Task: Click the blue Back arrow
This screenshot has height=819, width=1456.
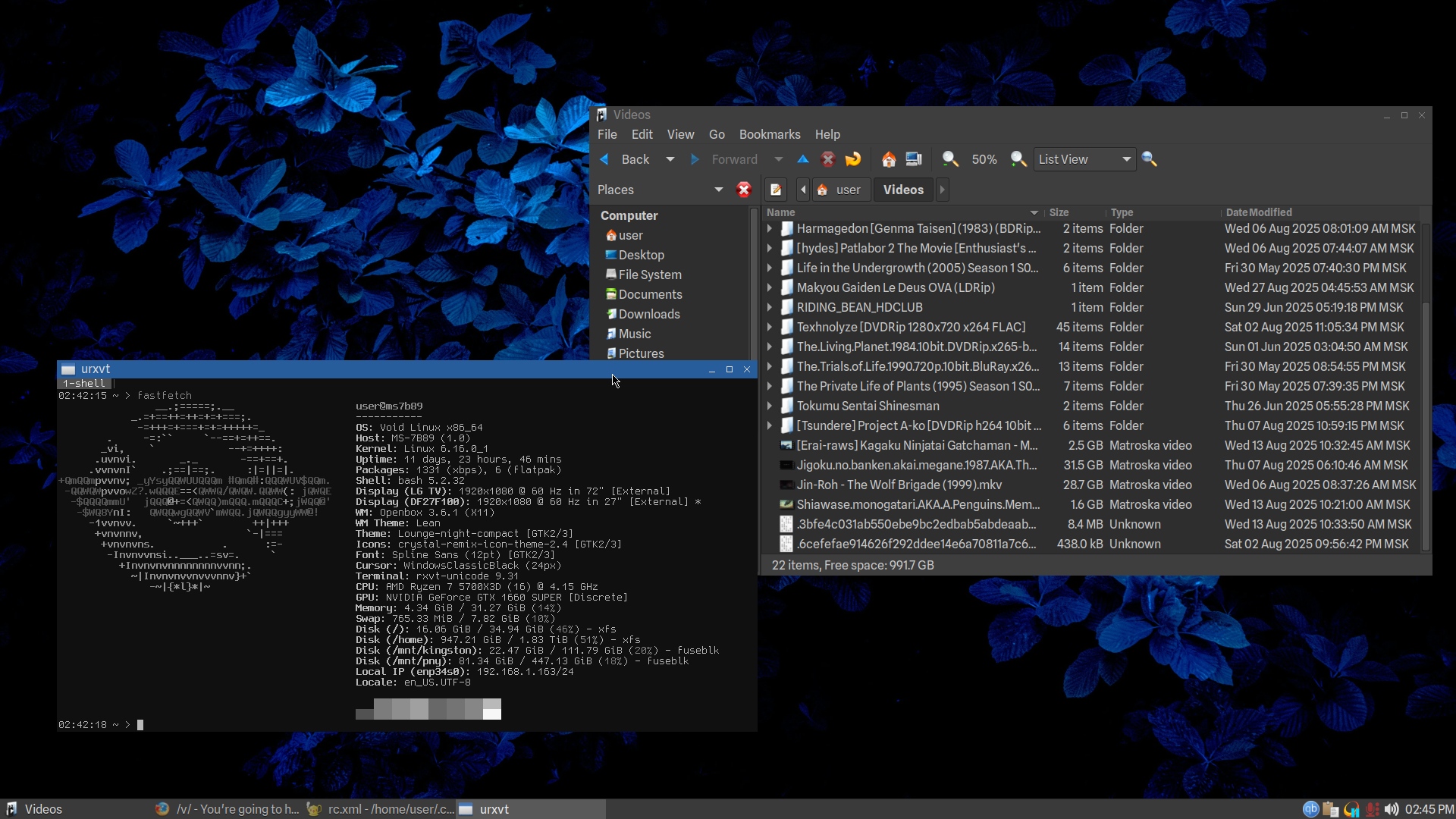Action: 604,159
